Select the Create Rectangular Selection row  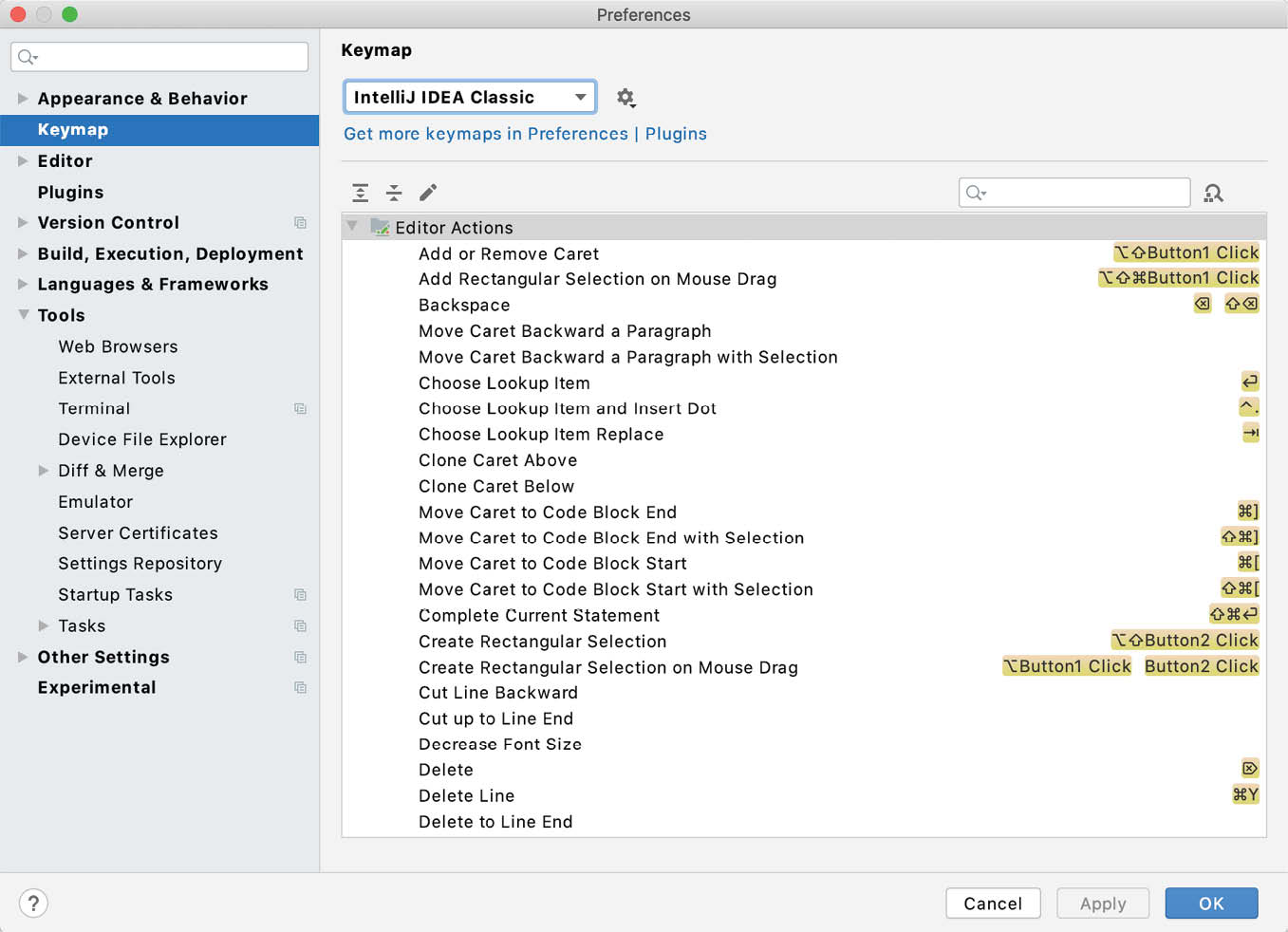pyautogui.click(x=804, y=642)
